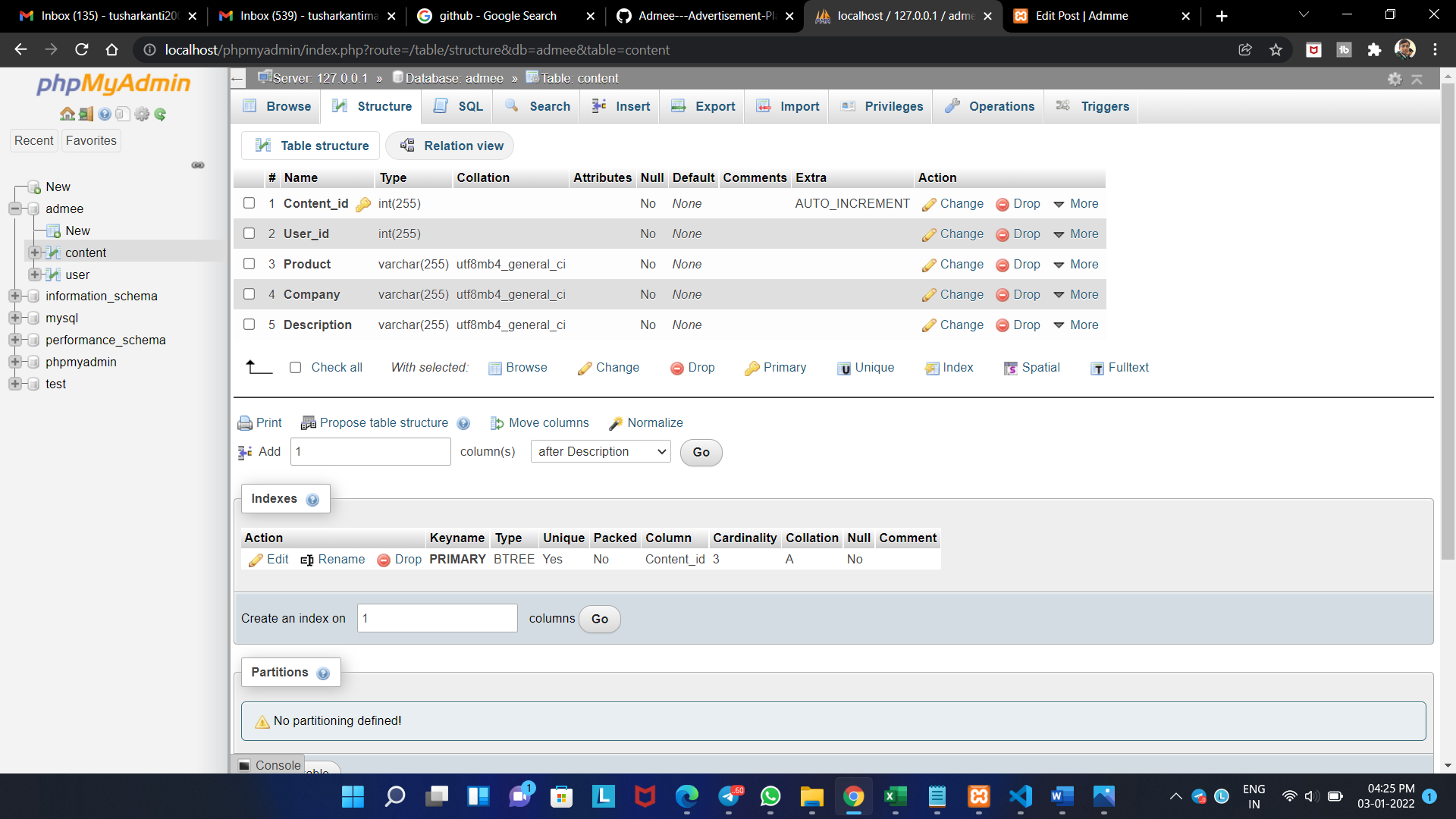The image size is (1456, 819).
Task: Open the Propose table structure link
Action: pyautogui.click(x=383, y=422)
